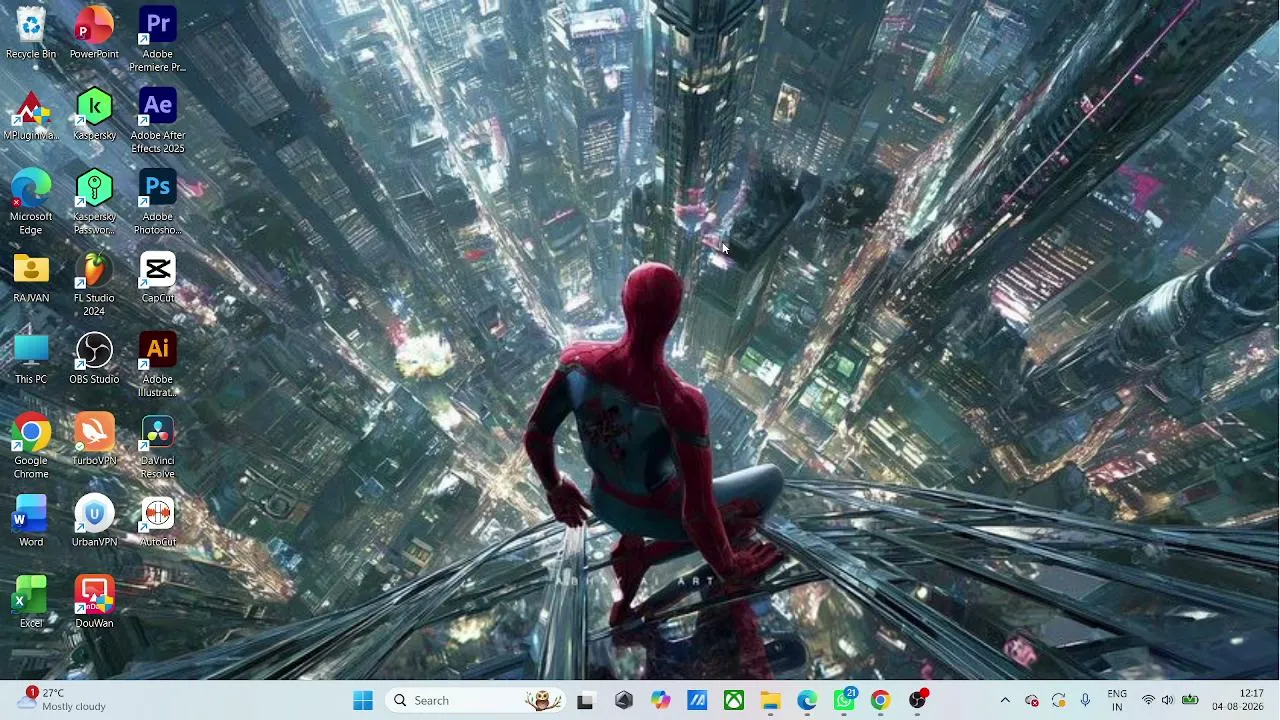Open the ENG IN language switcher
Screen dimensions: 1280x720
tap(1117, 701)
